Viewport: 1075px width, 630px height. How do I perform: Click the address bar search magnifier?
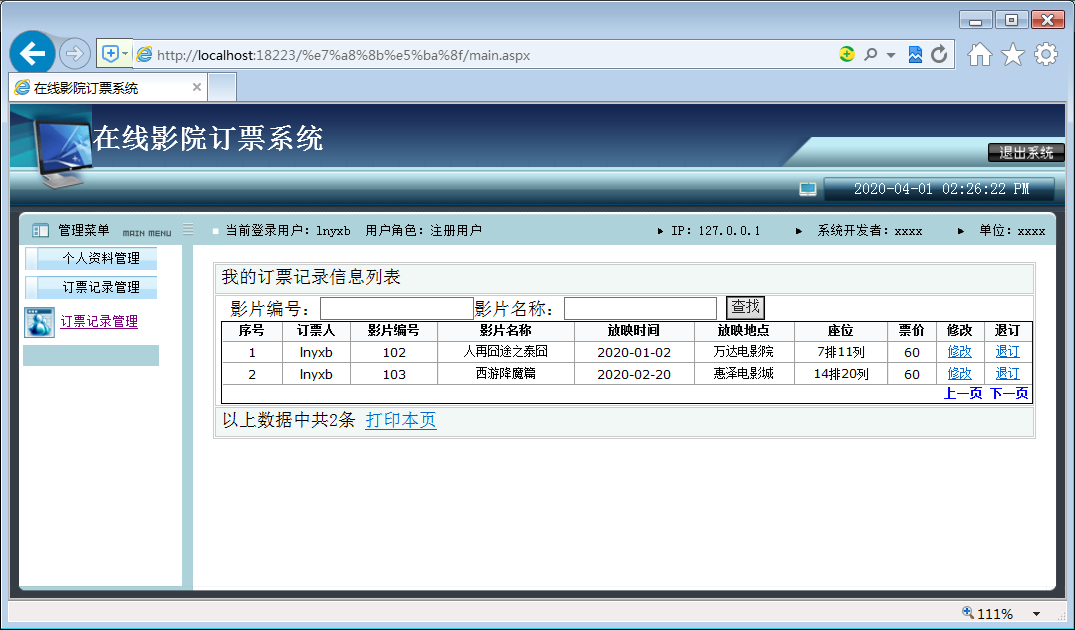click(x=871, y=54)
